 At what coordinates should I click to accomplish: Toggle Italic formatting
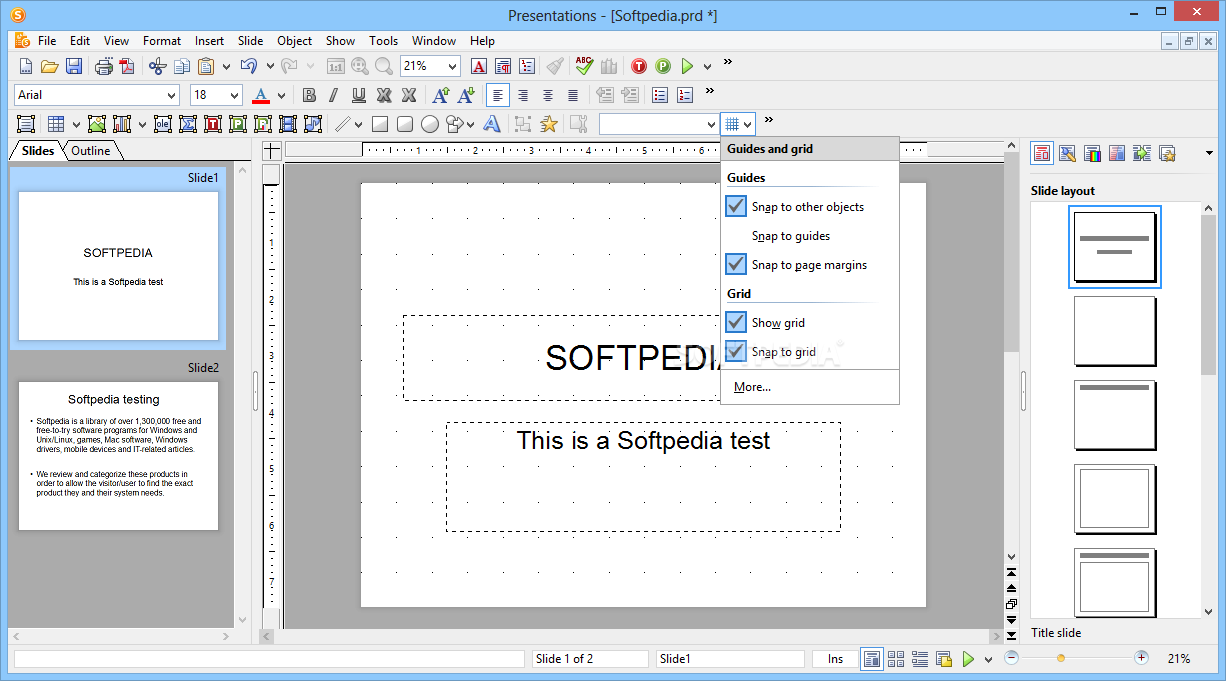334,95
